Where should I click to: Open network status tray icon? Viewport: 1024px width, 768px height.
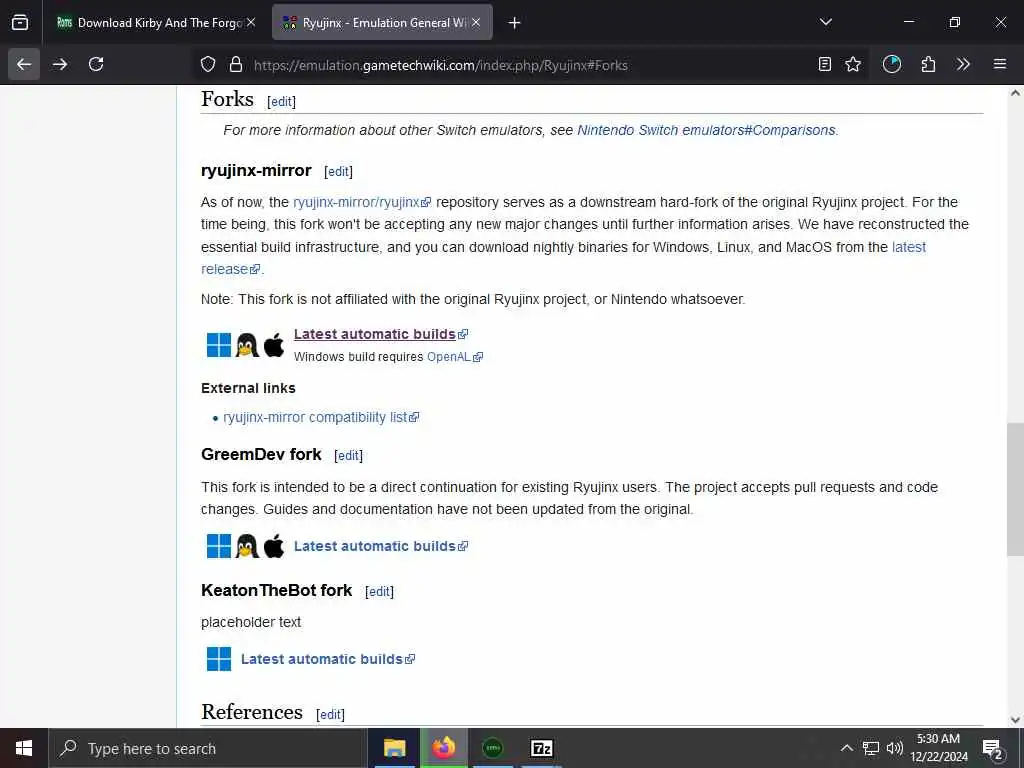(x=871, y=748)
